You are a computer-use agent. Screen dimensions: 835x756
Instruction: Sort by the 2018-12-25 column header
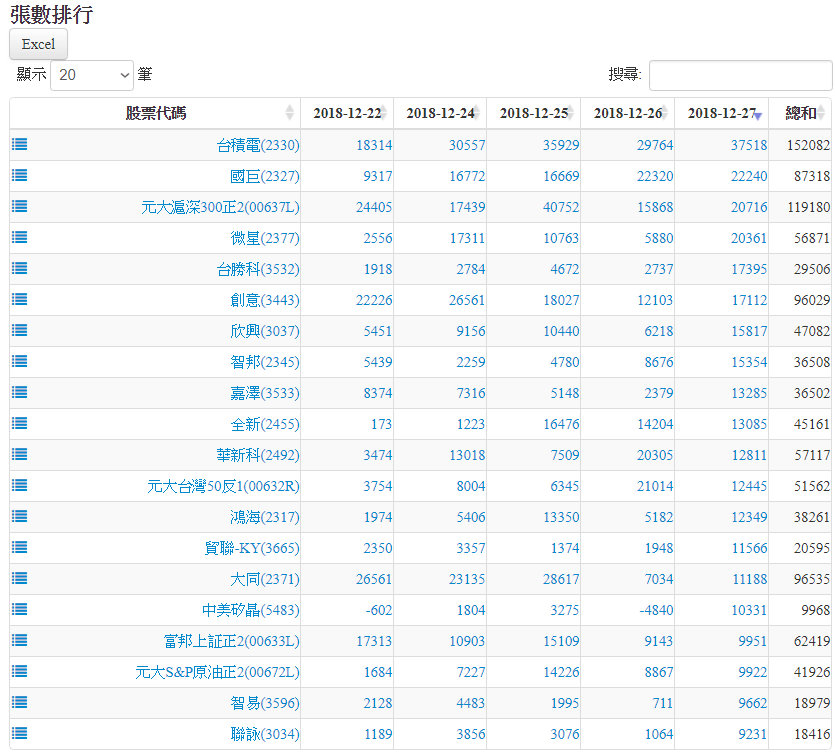point(533,113)
